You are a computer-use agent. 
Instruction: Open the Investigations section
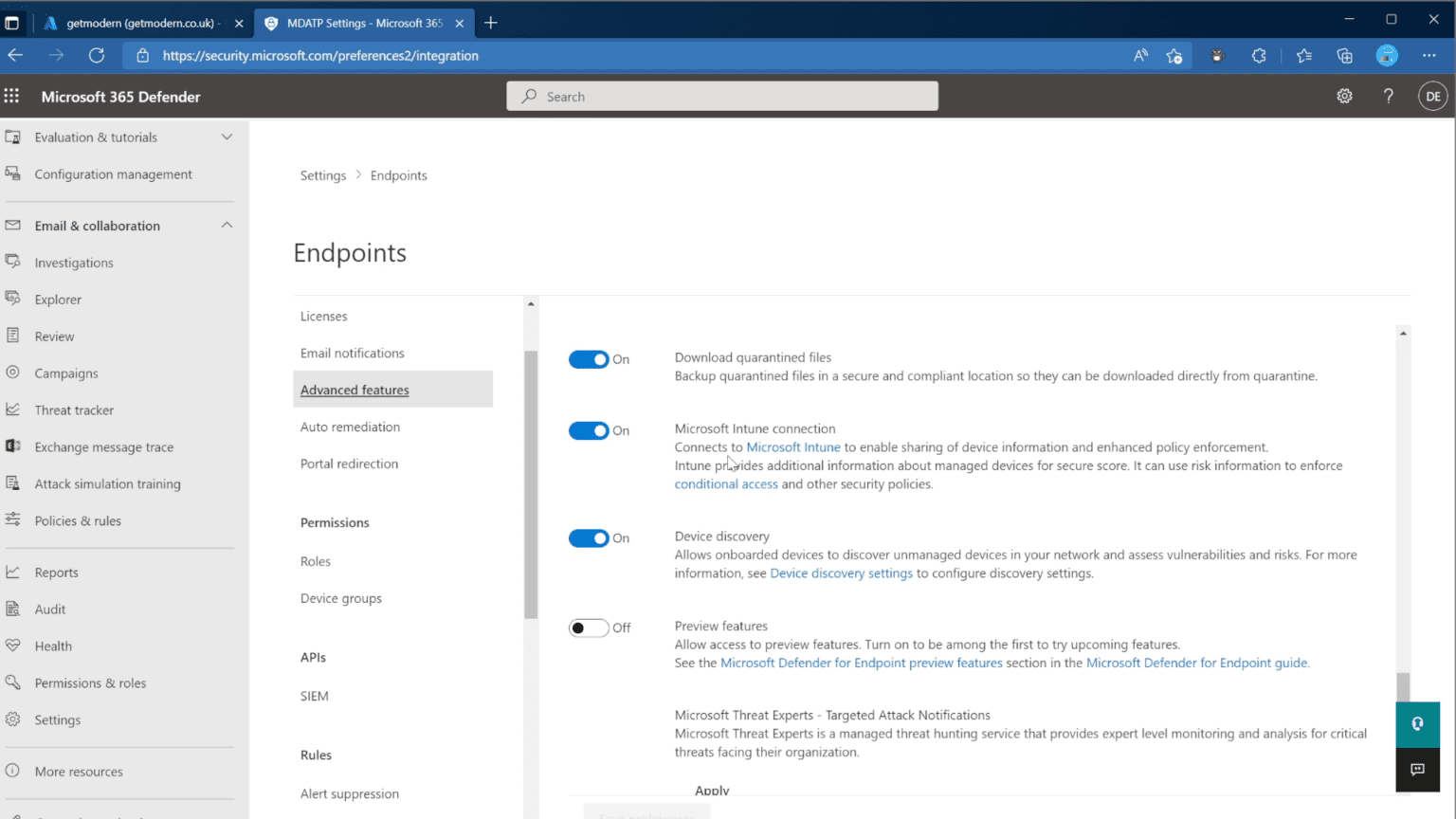73,263
